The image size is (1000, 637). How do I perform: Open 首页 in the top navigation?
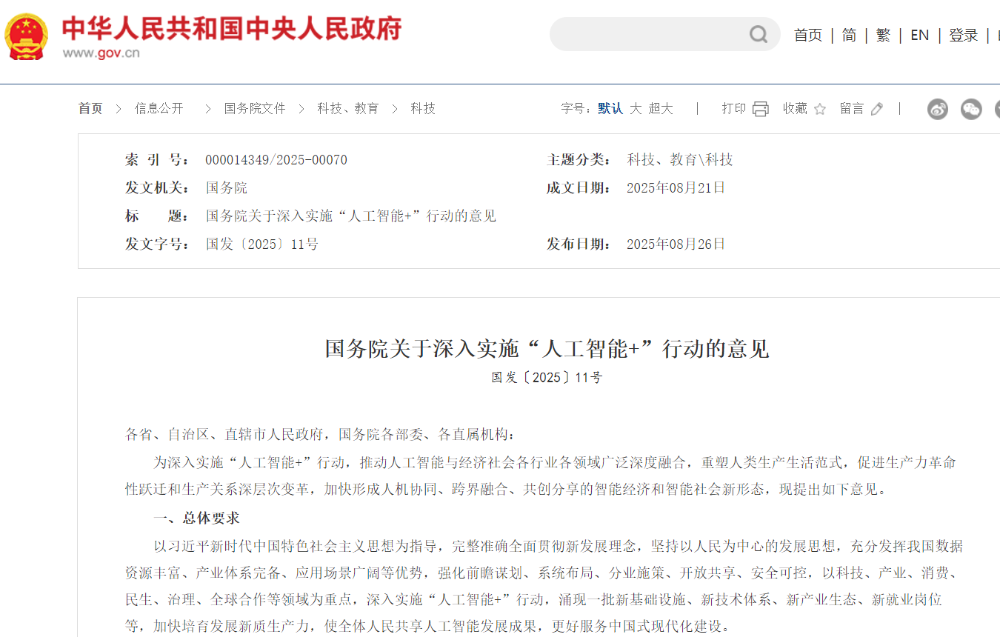807,35
